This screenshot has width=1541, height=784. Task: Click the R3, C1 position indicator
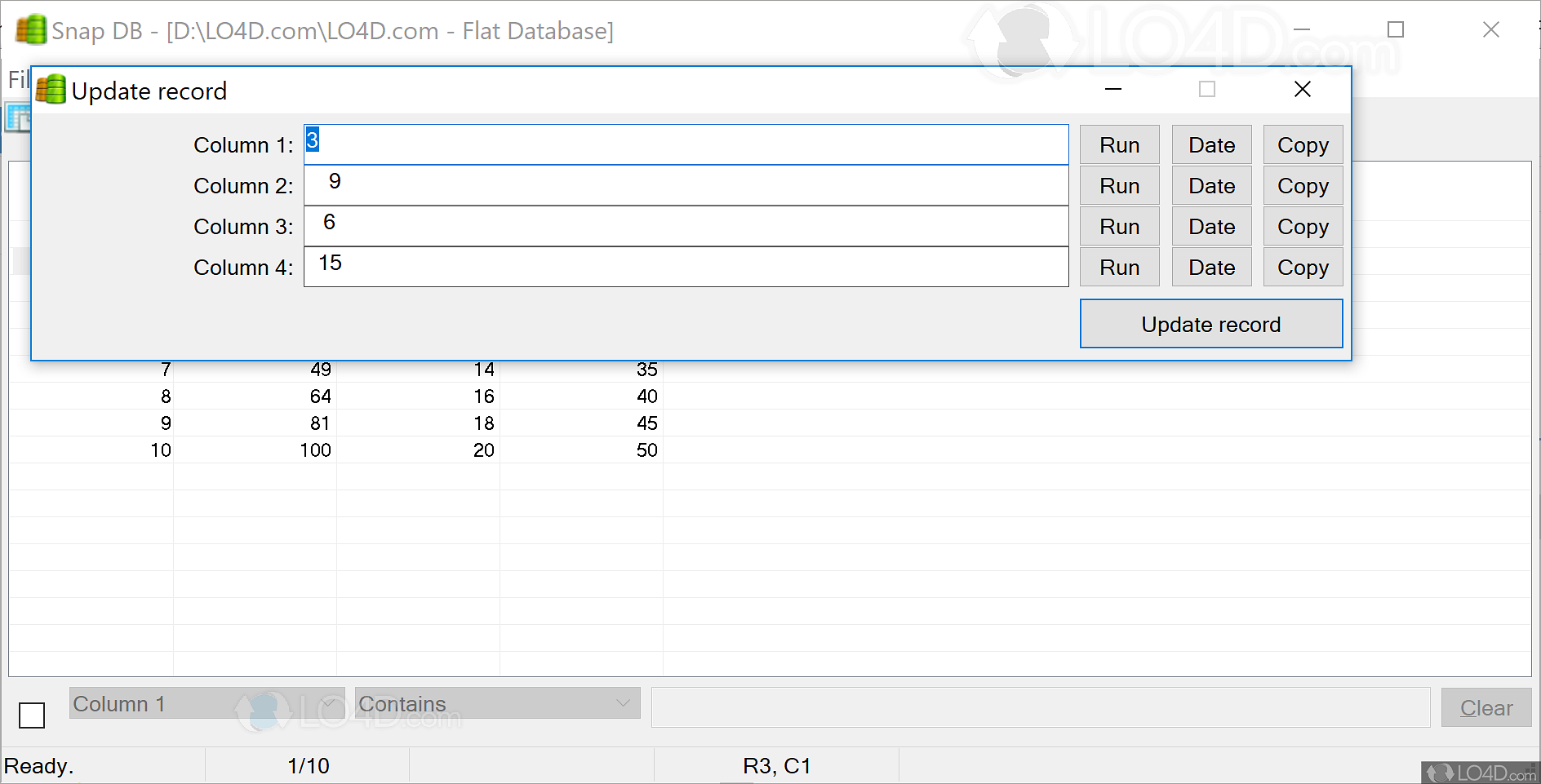coord(776,766)
